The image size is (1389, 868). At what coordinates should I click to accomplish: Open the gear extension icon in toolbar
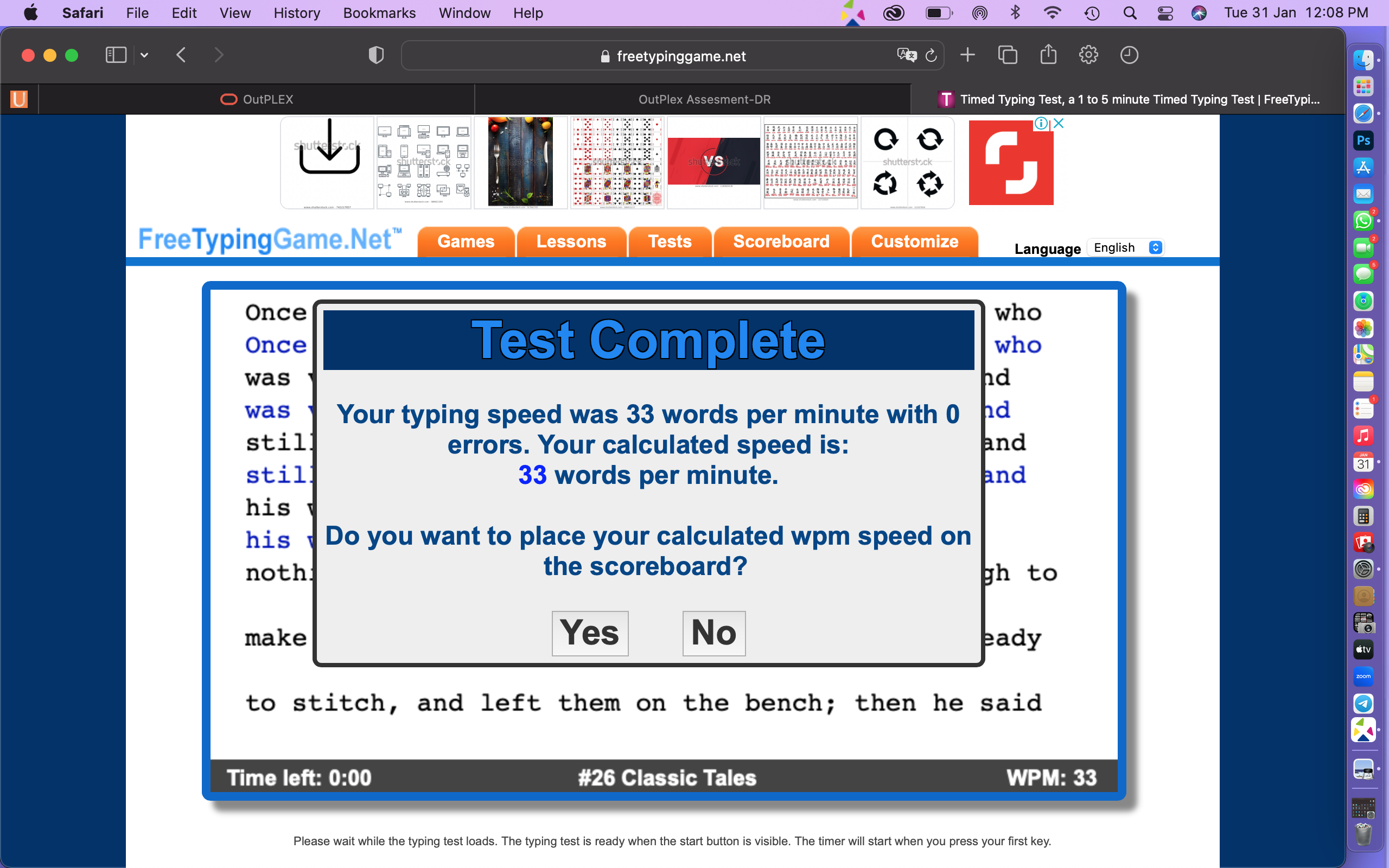1088,55
